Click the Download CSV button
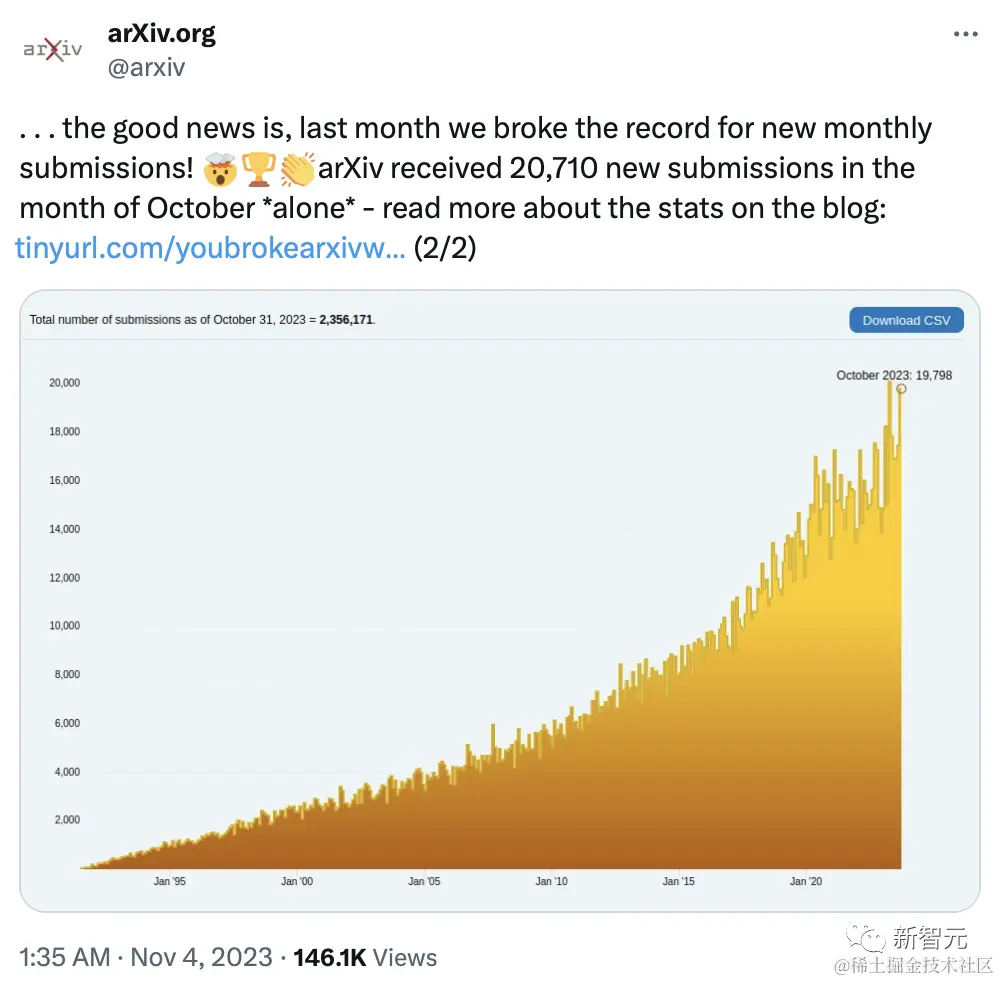The image size is (1000, 982). [x=906, y=319]
